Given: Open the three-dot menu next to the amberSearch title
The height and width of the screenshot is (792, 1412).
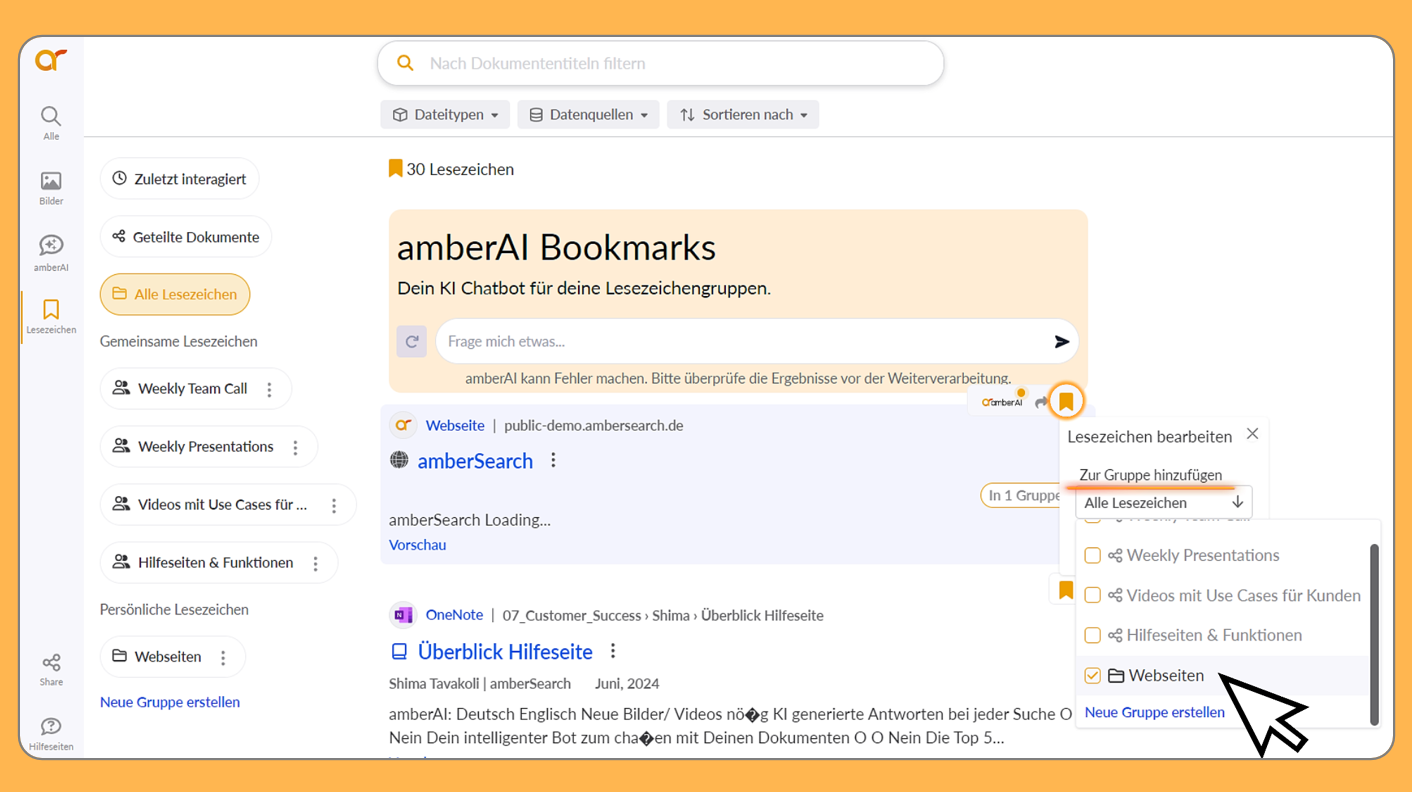Looking at the screenshot, I should pyautogui.click(x=553, y=460).
